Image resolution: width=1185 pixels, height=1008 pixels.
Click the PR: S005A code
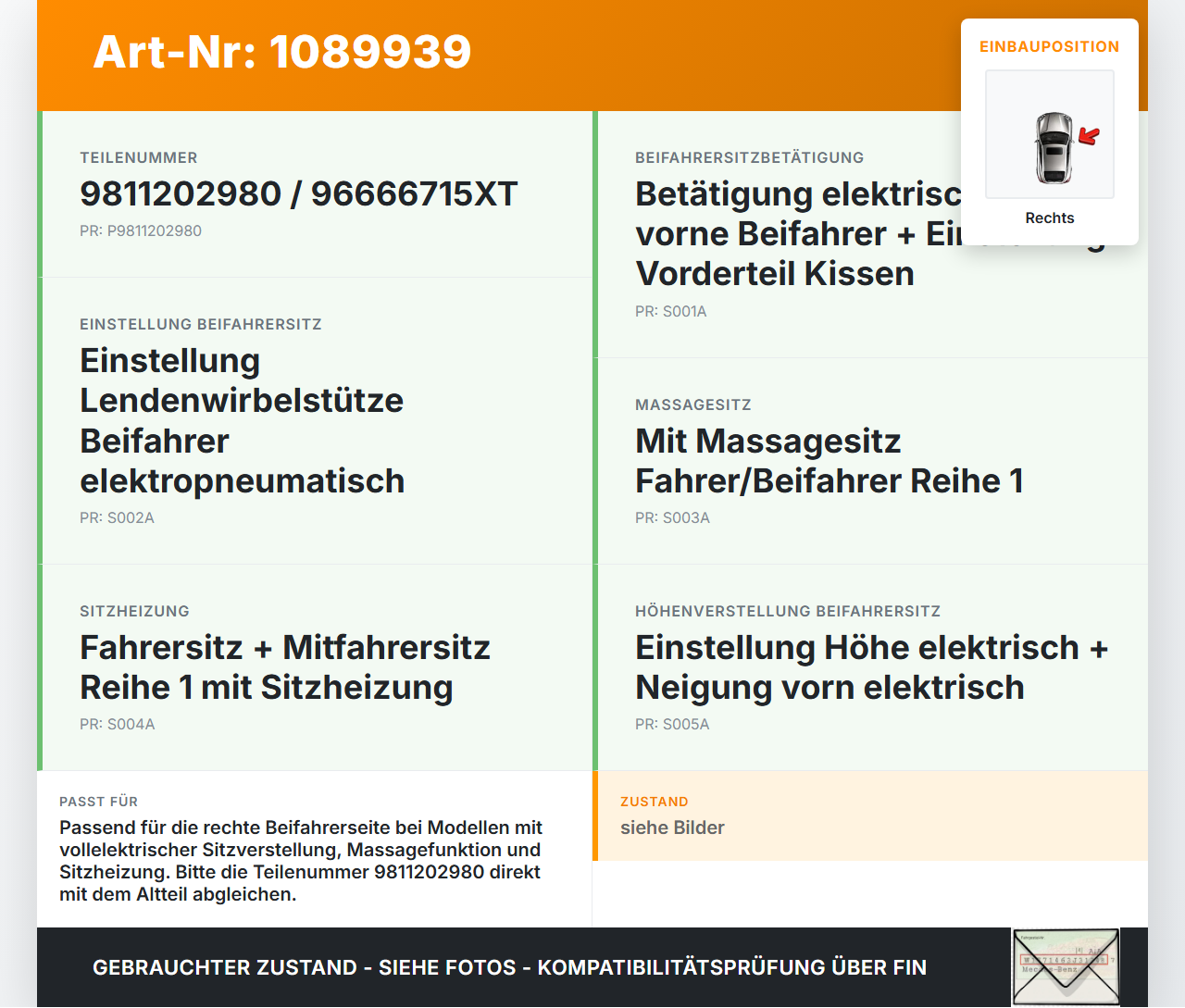[x=673, y=724]
